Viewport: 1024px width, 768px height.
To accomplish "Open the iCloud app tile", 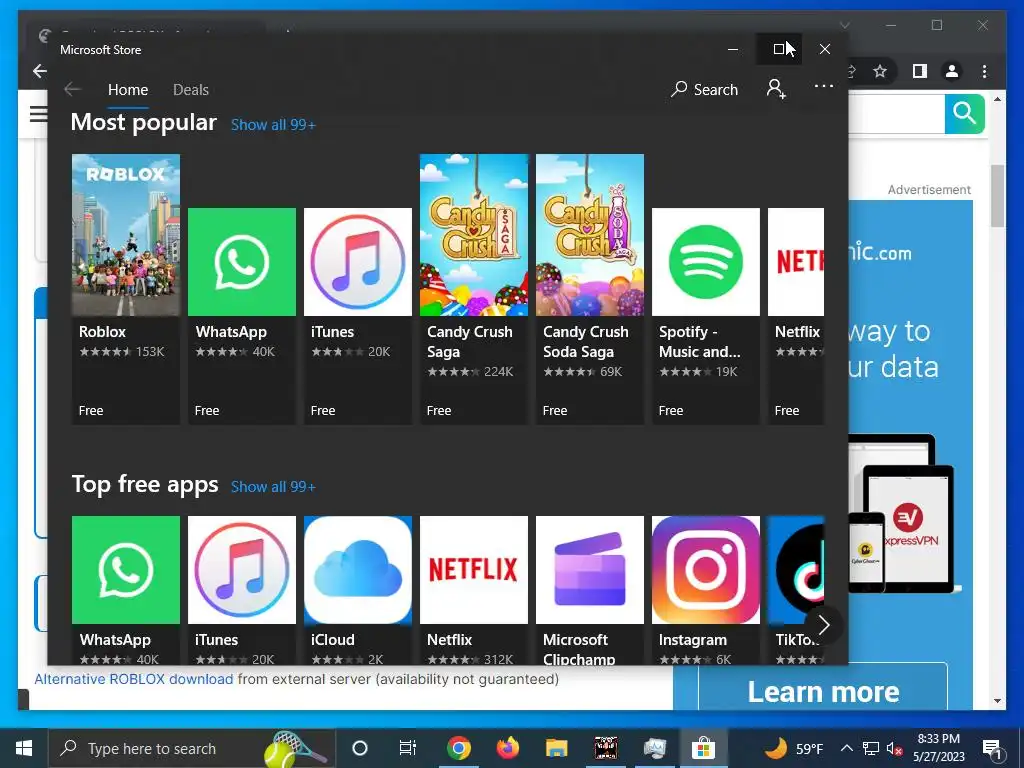I will pos(358,590).
